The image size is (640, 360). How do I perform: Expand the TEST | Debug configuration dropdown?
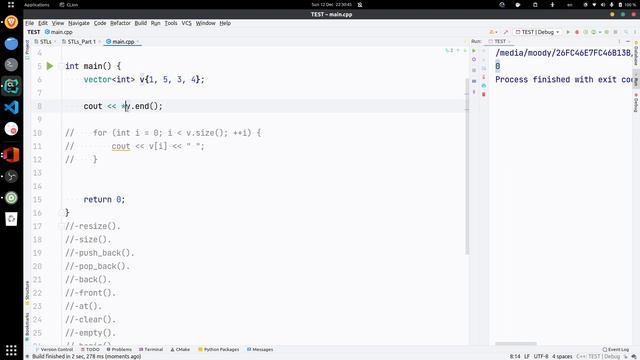point(537,32)
